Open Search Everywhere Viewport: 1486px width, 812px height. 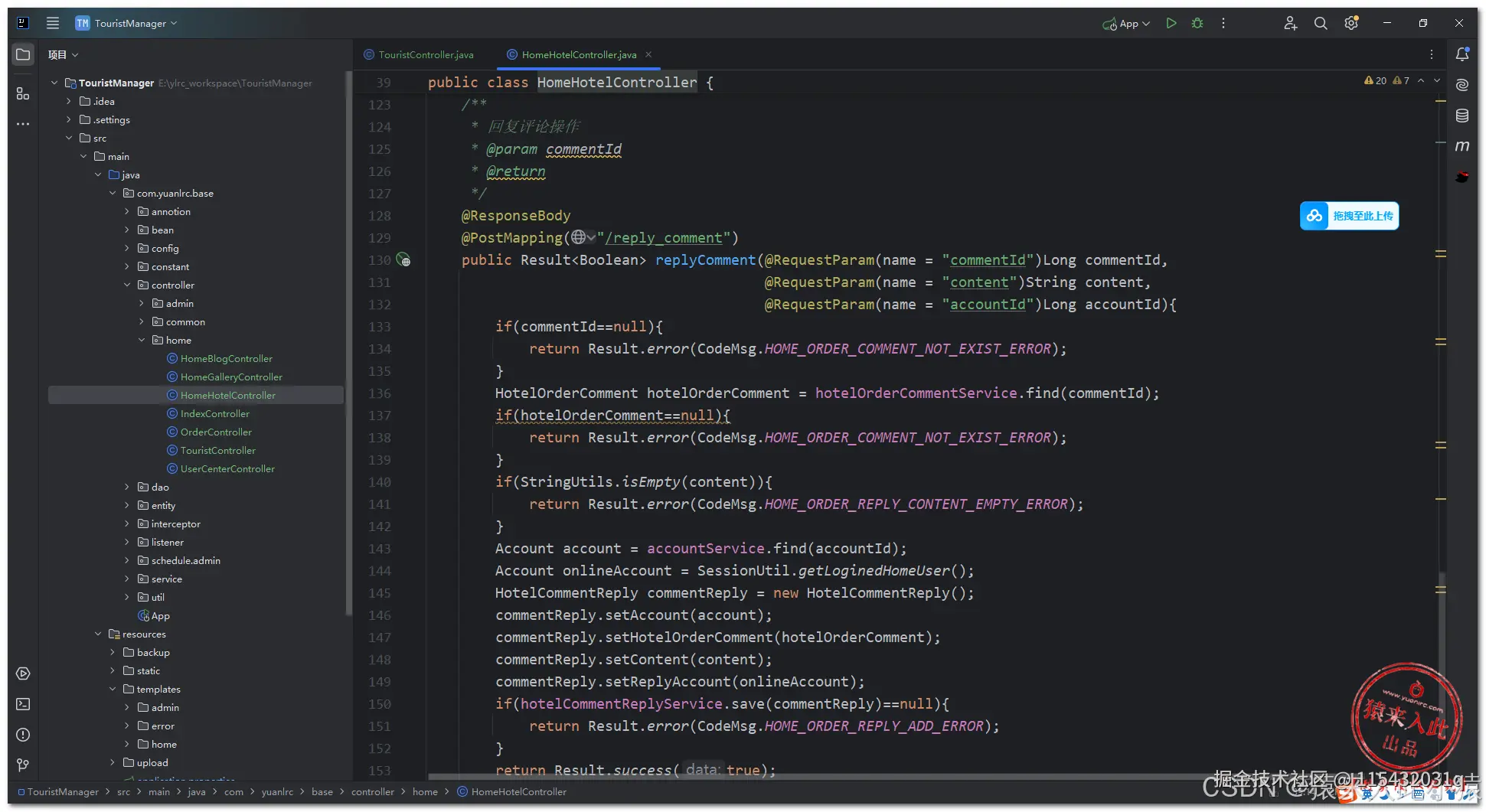[1321, 23]
